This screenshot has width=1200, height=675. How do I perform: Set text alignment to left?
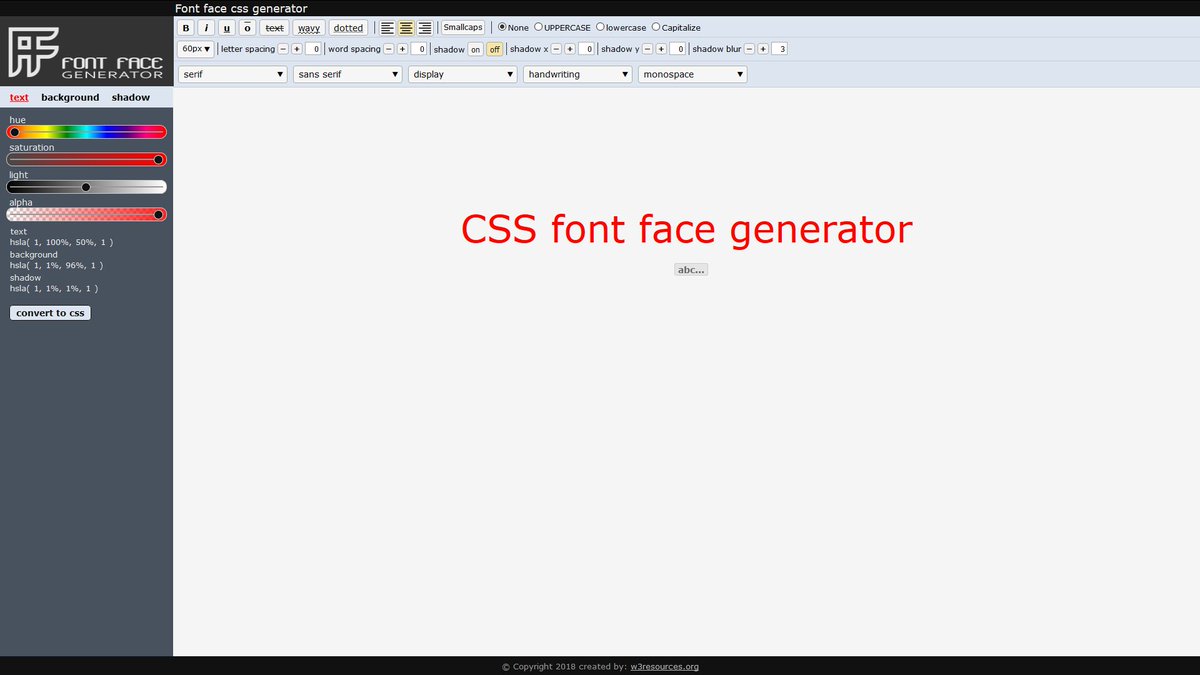387,27
